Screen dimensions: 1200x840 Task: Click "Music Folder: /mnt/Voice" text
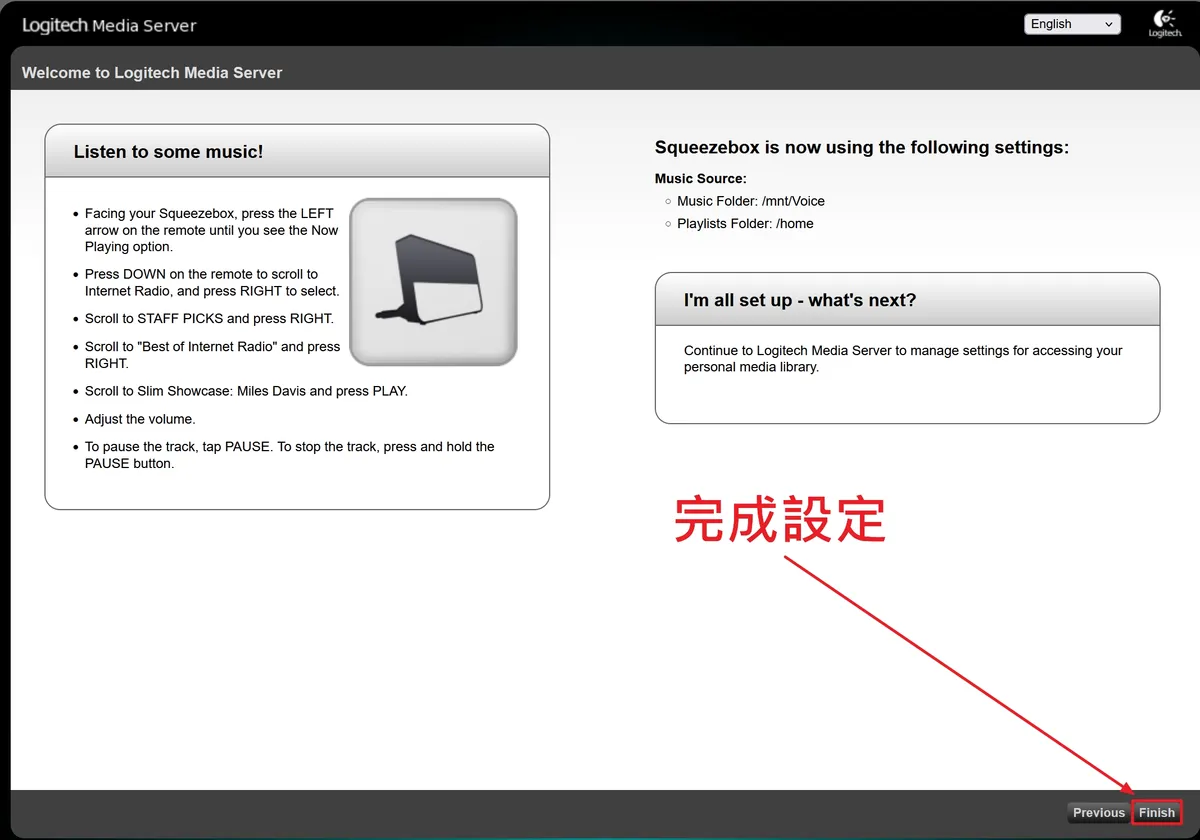coord(751,201)
